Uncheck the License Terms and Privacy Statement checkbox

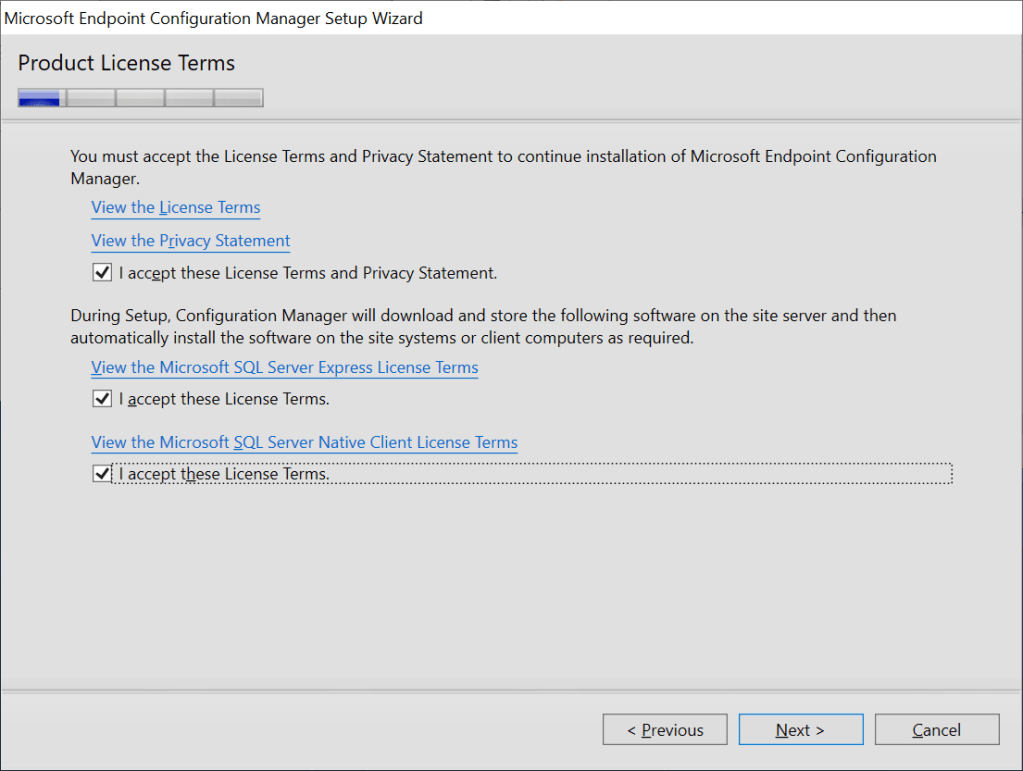click(x=102, y=272)
